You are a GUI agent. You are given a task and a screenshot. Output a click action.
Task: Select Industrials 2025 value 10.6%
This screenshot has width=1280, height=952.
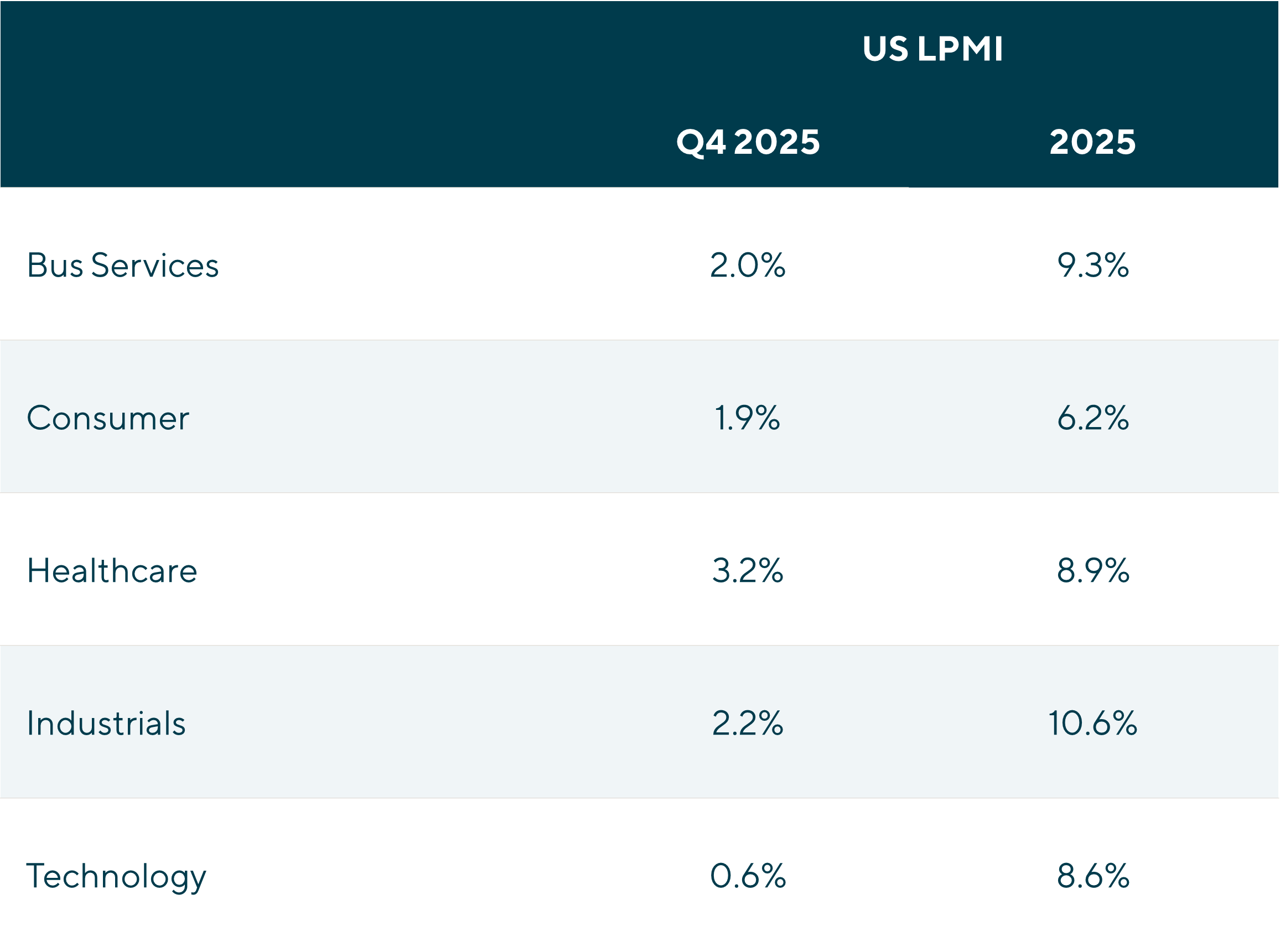coord(1092,724)
